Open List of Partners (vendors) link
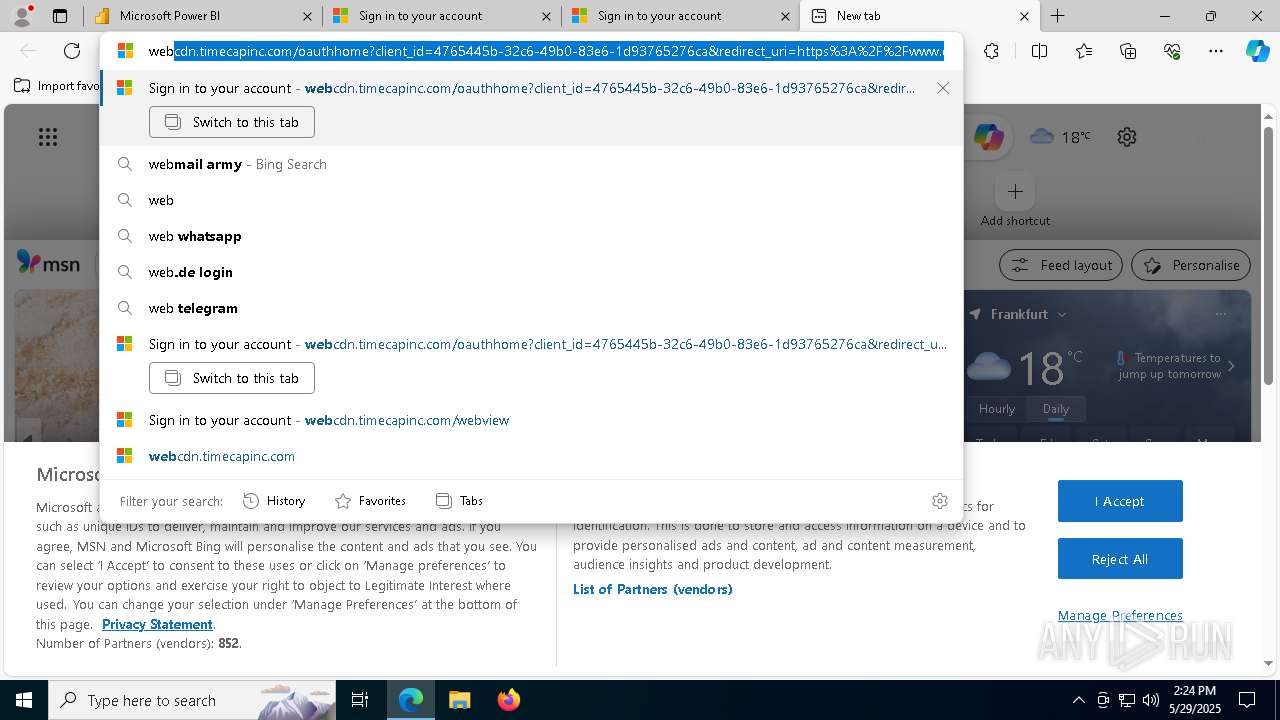Screen dimensions: 1280x720 (x=653, y=589)
